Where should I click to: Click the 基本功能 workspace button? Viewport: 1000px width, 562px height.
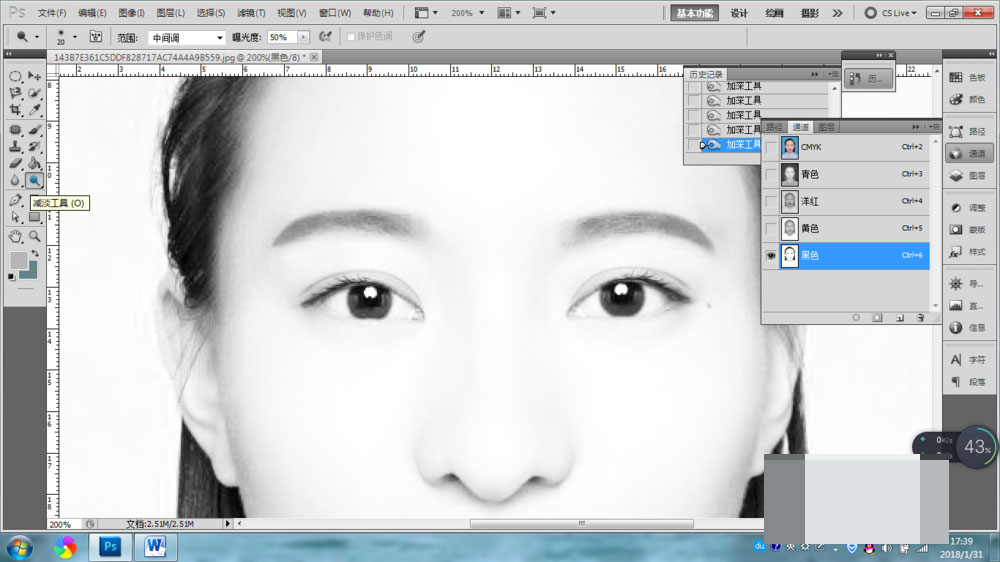tap(694, 13)
